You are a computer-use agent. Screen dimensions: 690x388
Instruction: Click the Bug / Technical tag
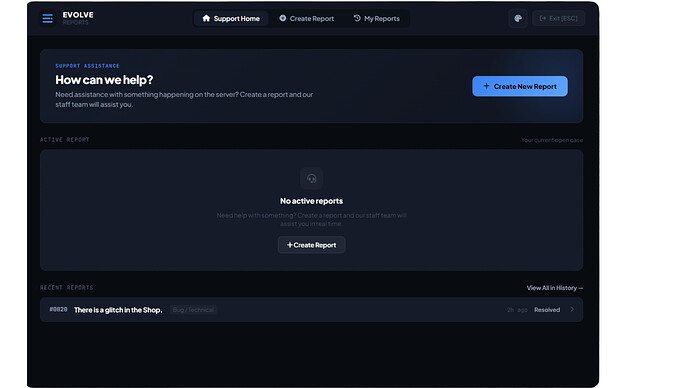tap(193, 310)
